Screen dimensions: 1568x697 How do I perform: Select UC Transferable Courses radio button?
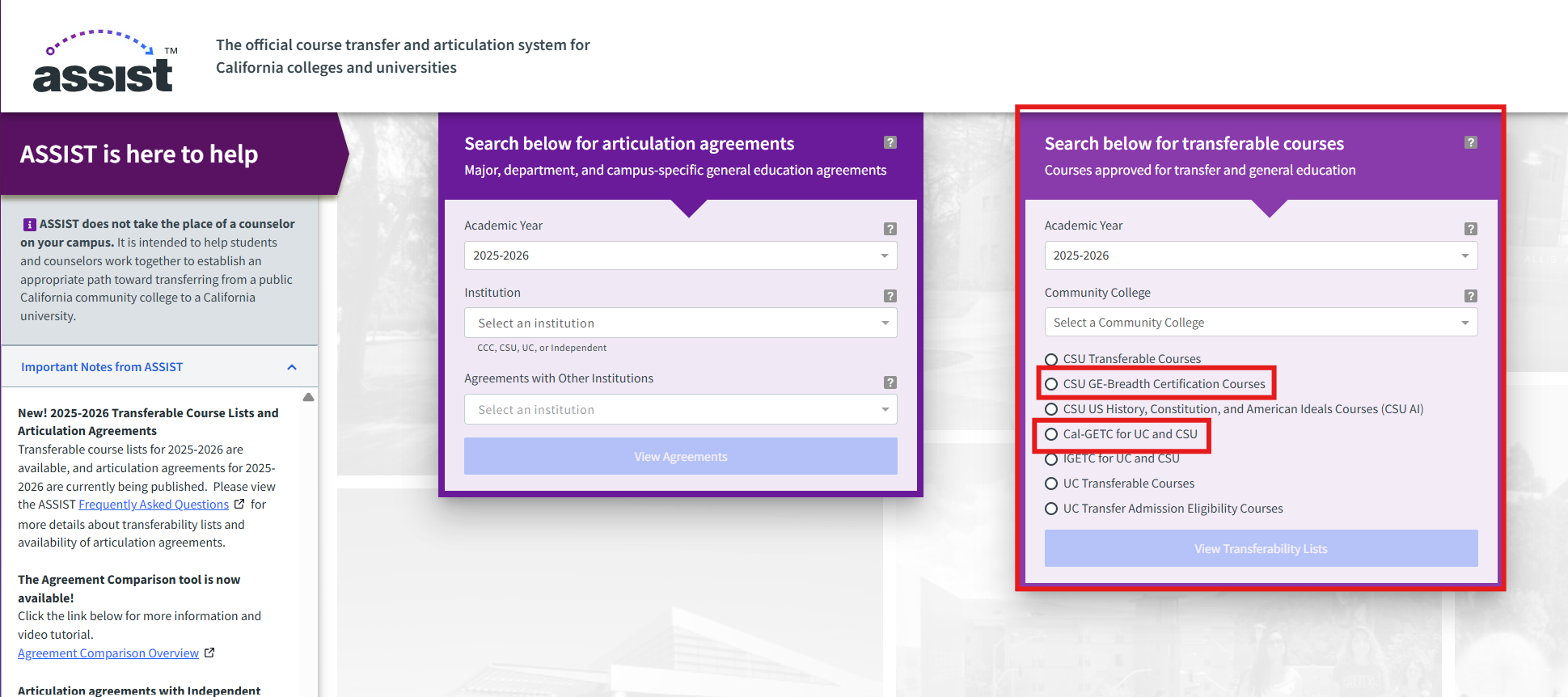click(1051, 484)
